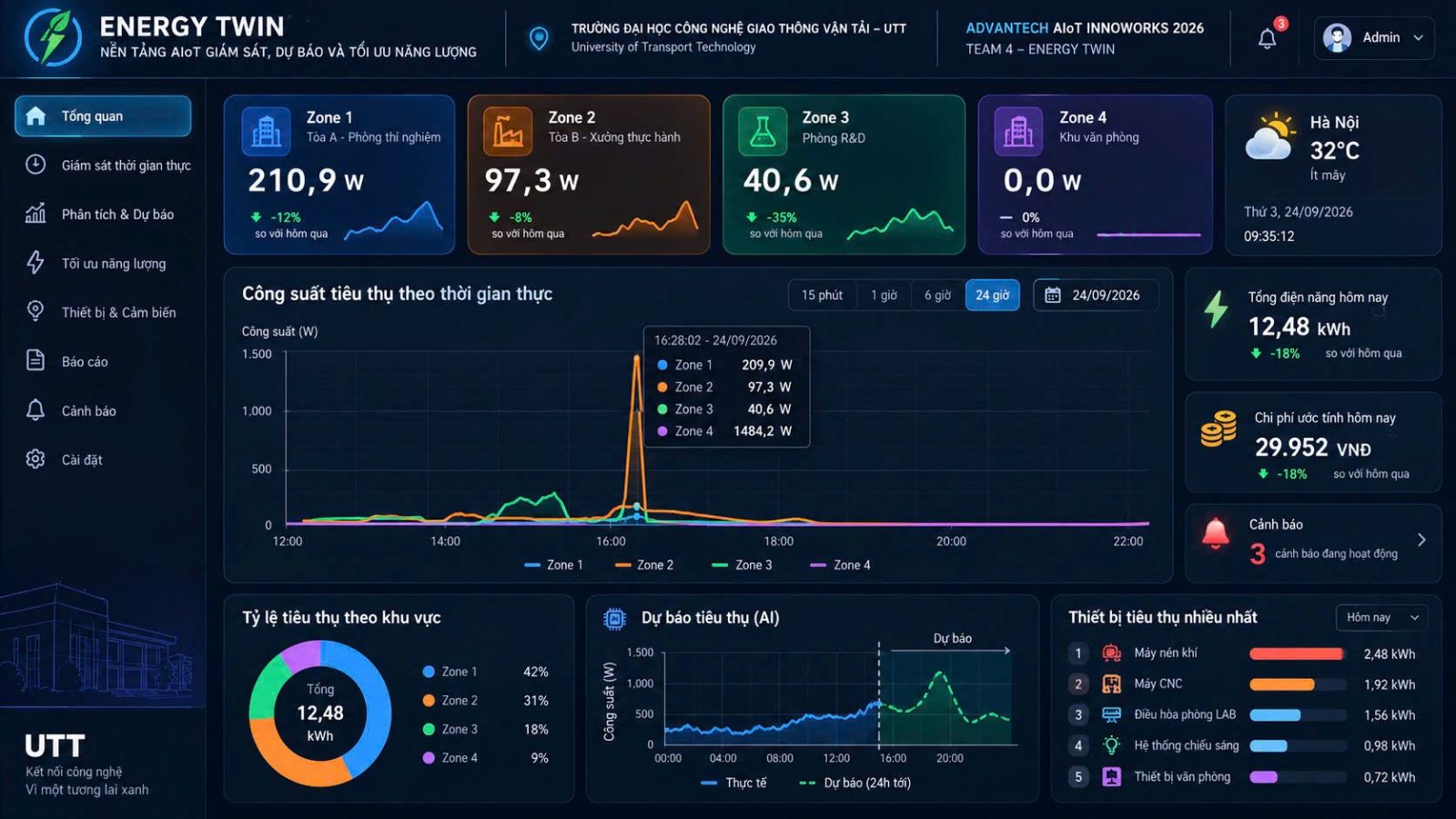
Task: Expand the Admin user dropdown
Action: 1374,37
